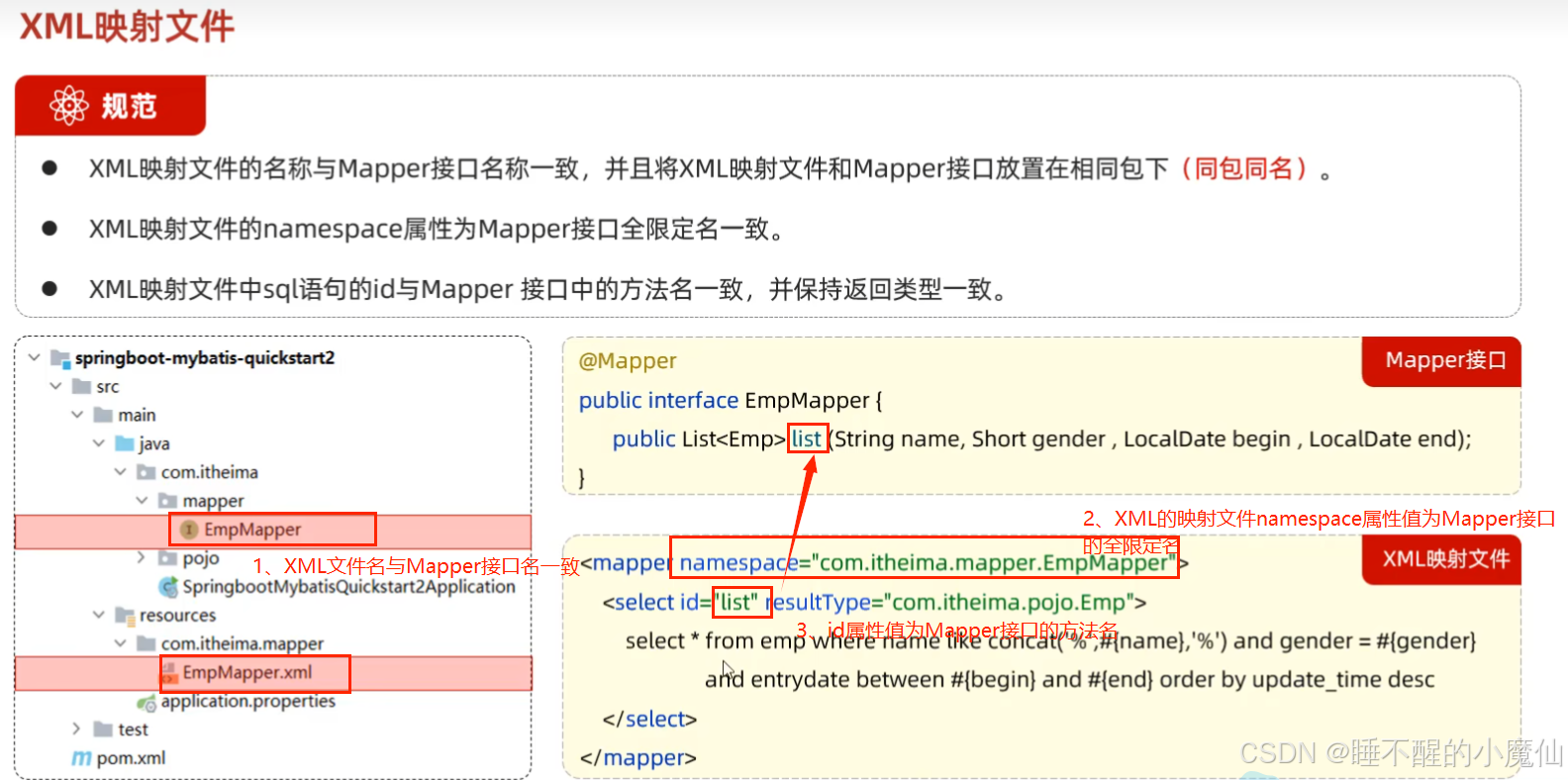Viewport: 1568px width, 780px height.
Task: Click the Maven pom.xml icon
Action: point(81,758)
